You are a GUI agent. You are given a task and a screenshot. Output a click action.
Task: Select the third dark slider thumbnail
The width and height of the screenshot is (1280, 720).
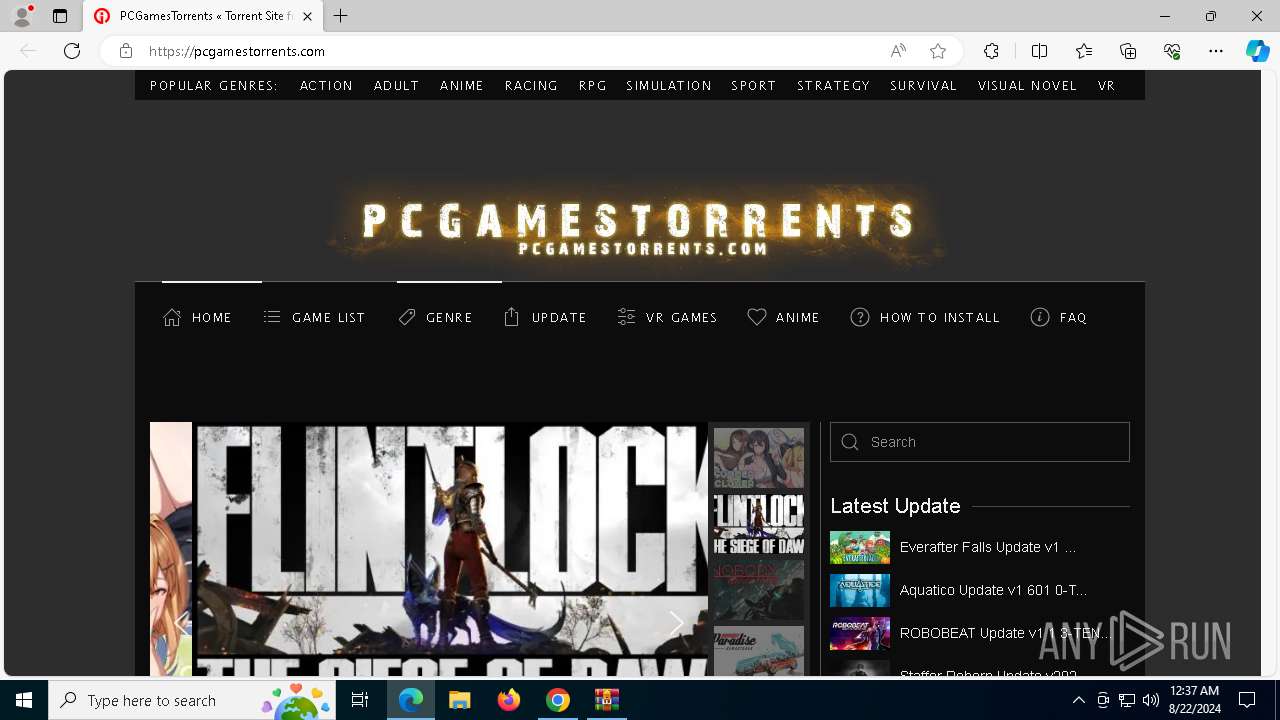pyautogui.click(x=759, y=590)
